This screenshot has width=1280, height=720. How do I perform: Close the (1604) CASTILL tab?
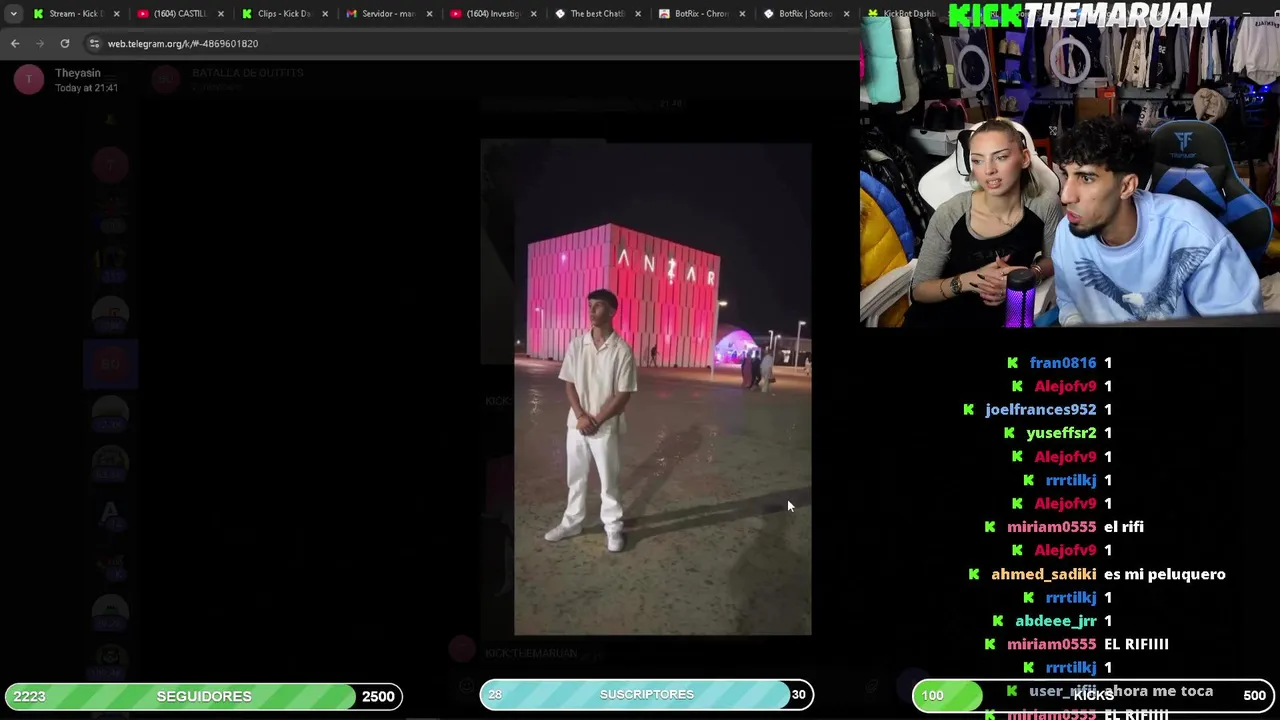tap(221, 14)
